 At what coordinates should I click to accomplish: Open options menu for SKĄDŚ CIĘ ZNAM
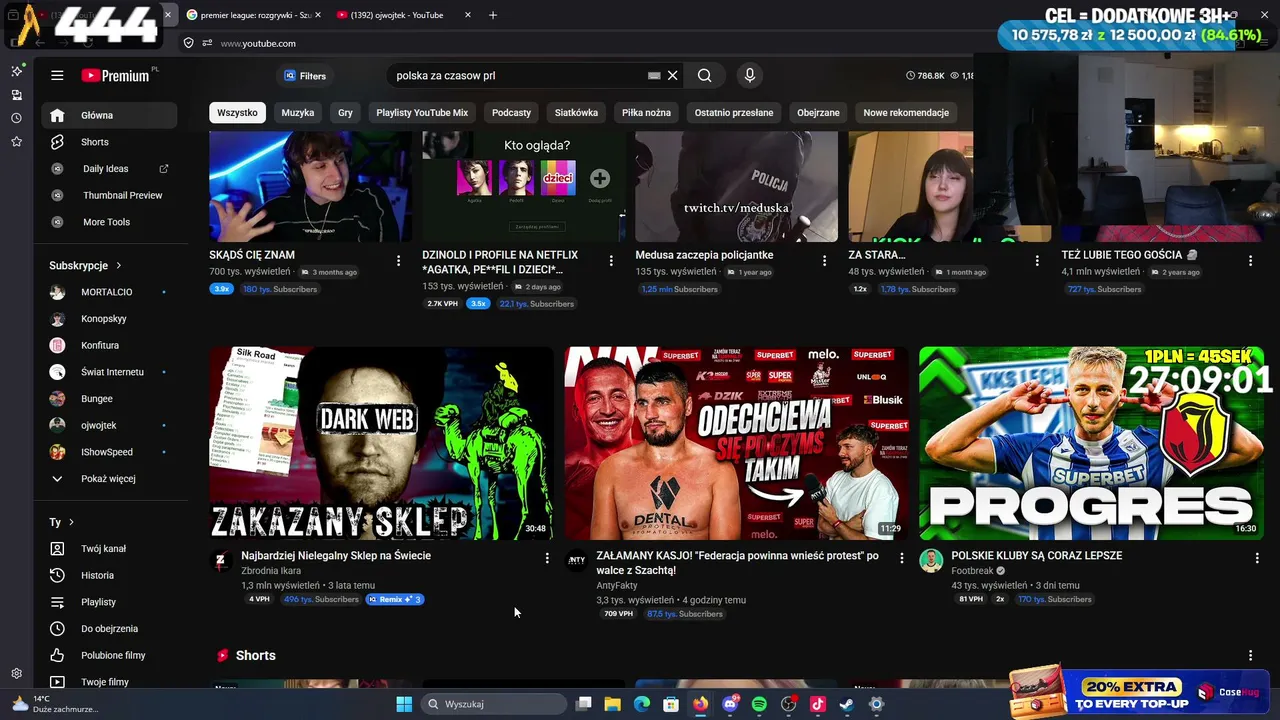pyautogui.click(x=398, y=261)
